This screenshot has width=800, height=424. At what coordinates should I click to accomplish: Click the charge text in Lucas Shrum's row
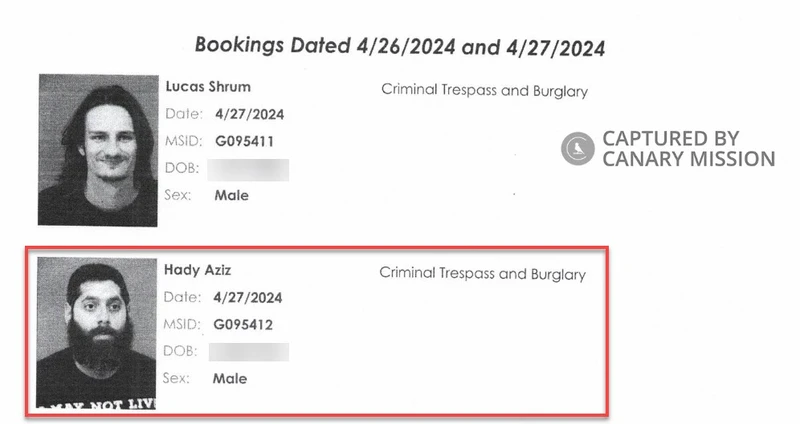point(485,90)
